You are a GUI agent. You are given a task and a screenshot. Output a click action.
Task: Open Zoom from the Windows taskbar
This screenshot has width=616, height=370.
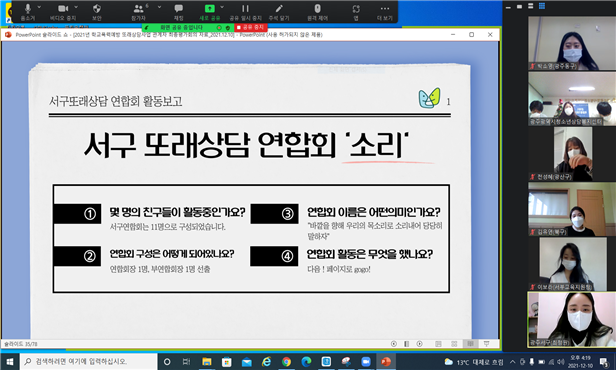[x=366, y=362]
